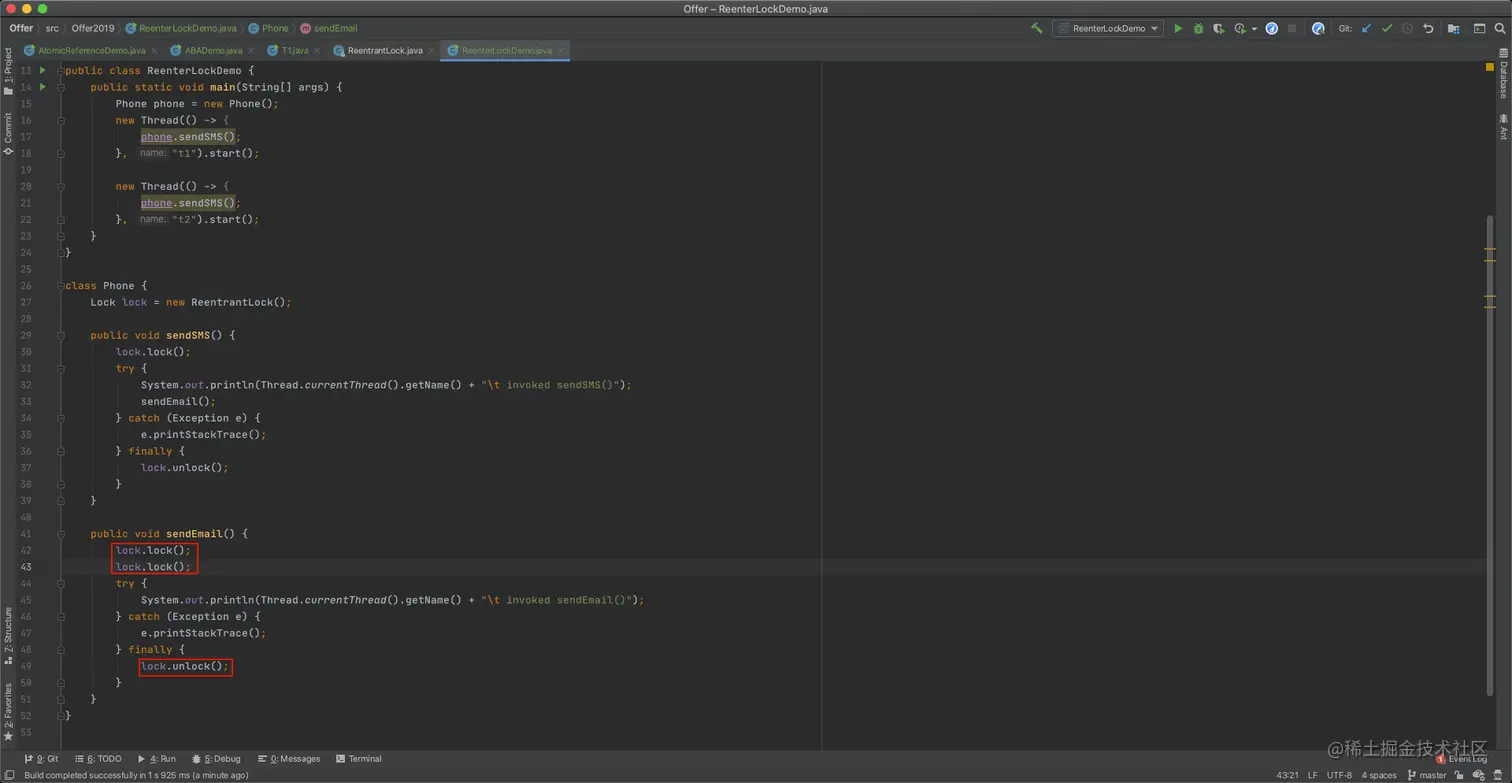Run ReenterLockDemo with green play button

coord(1178,29)
